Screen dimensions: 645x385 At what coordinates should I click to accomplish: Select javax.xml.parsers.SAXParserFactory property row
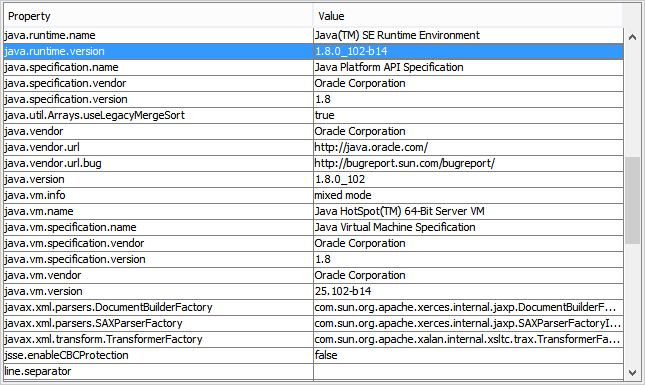[x=313, y=324]
